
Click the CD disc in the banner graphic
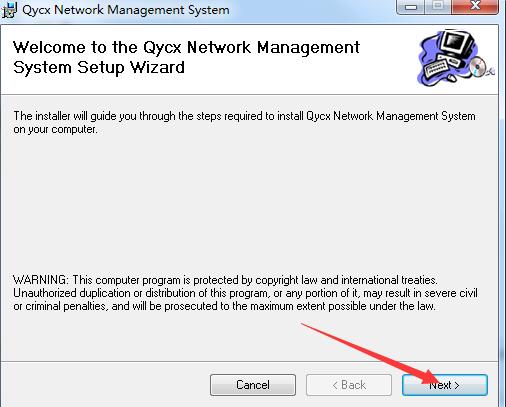(x=479, y=66)
